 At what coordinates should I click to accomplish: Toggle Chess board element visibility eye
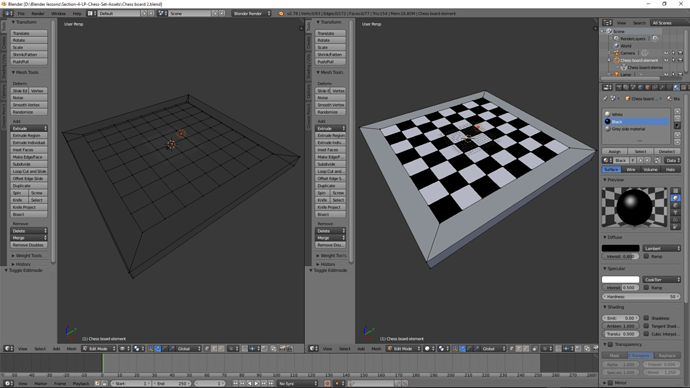coord(666,60)
